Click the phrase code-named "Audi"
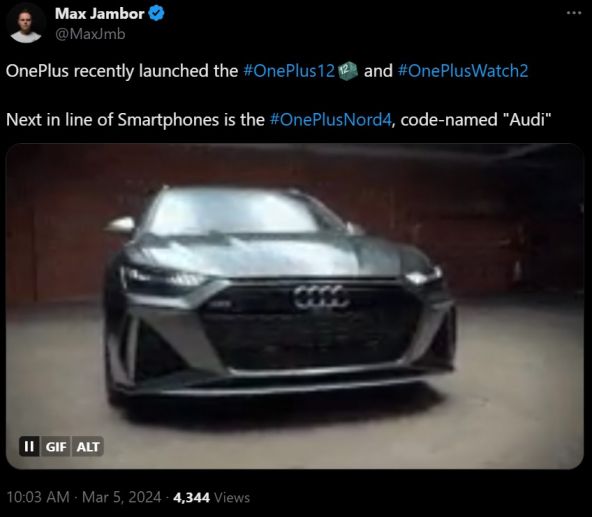Viewport: 592px width, 517px height. [x=476, y=120]
